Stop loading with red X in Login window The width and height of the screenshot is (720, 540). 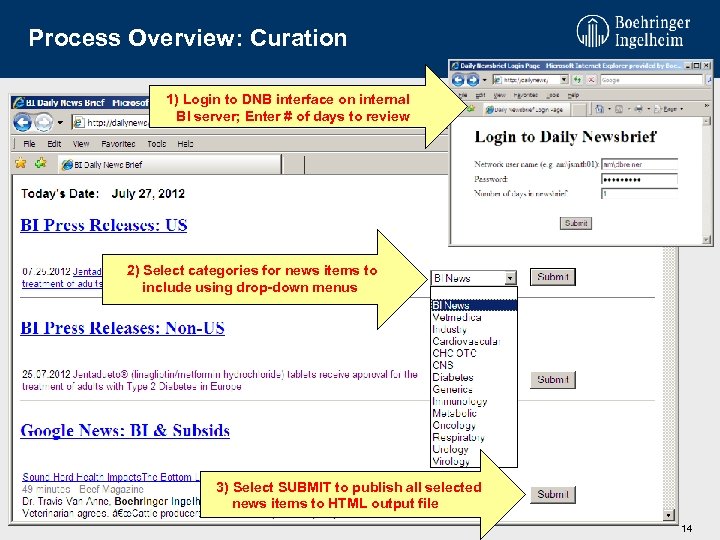[x=591, y=80]
